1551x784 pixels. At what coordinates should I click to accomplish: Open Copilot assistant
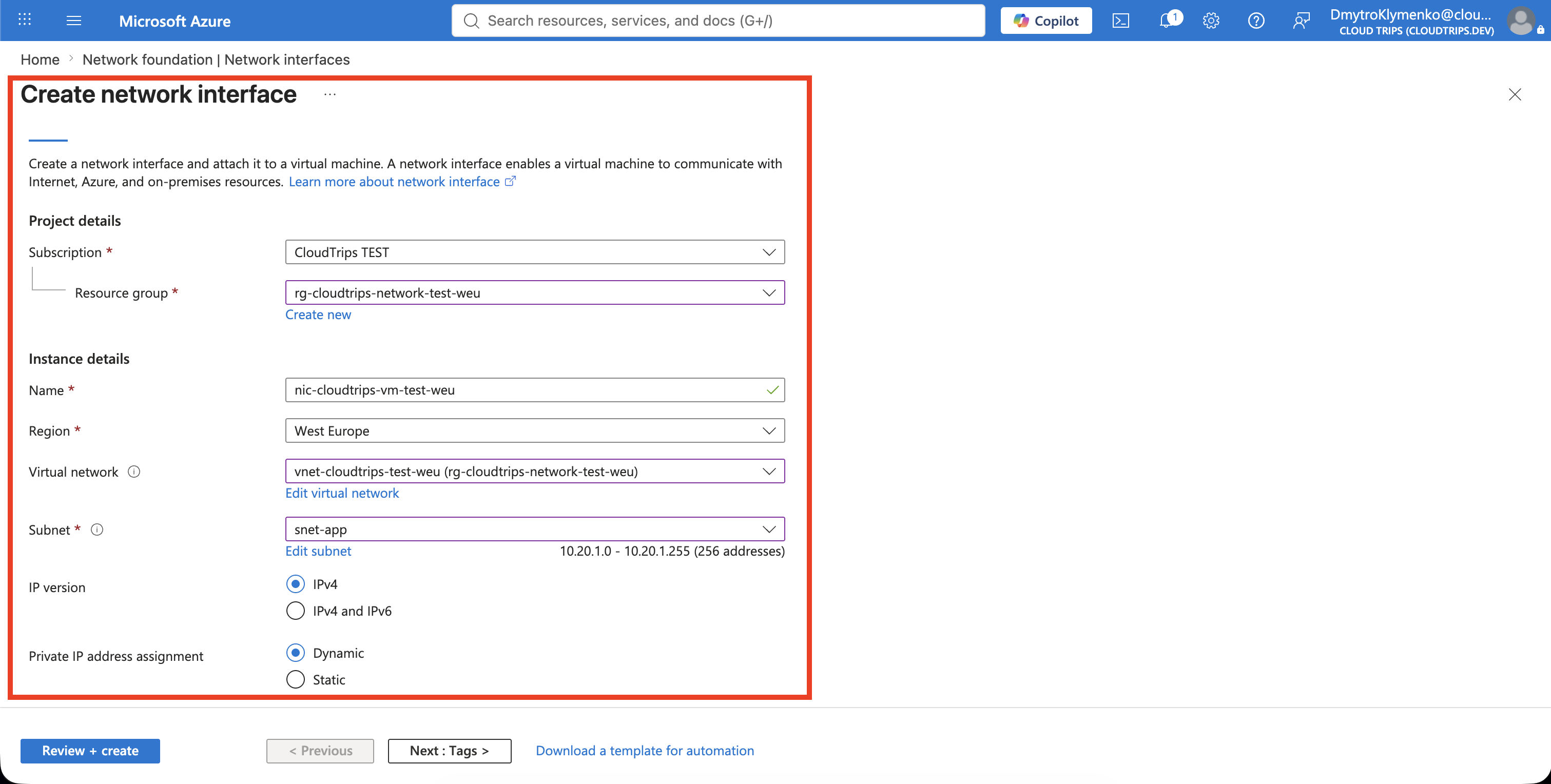click(x=1046, y=21)
